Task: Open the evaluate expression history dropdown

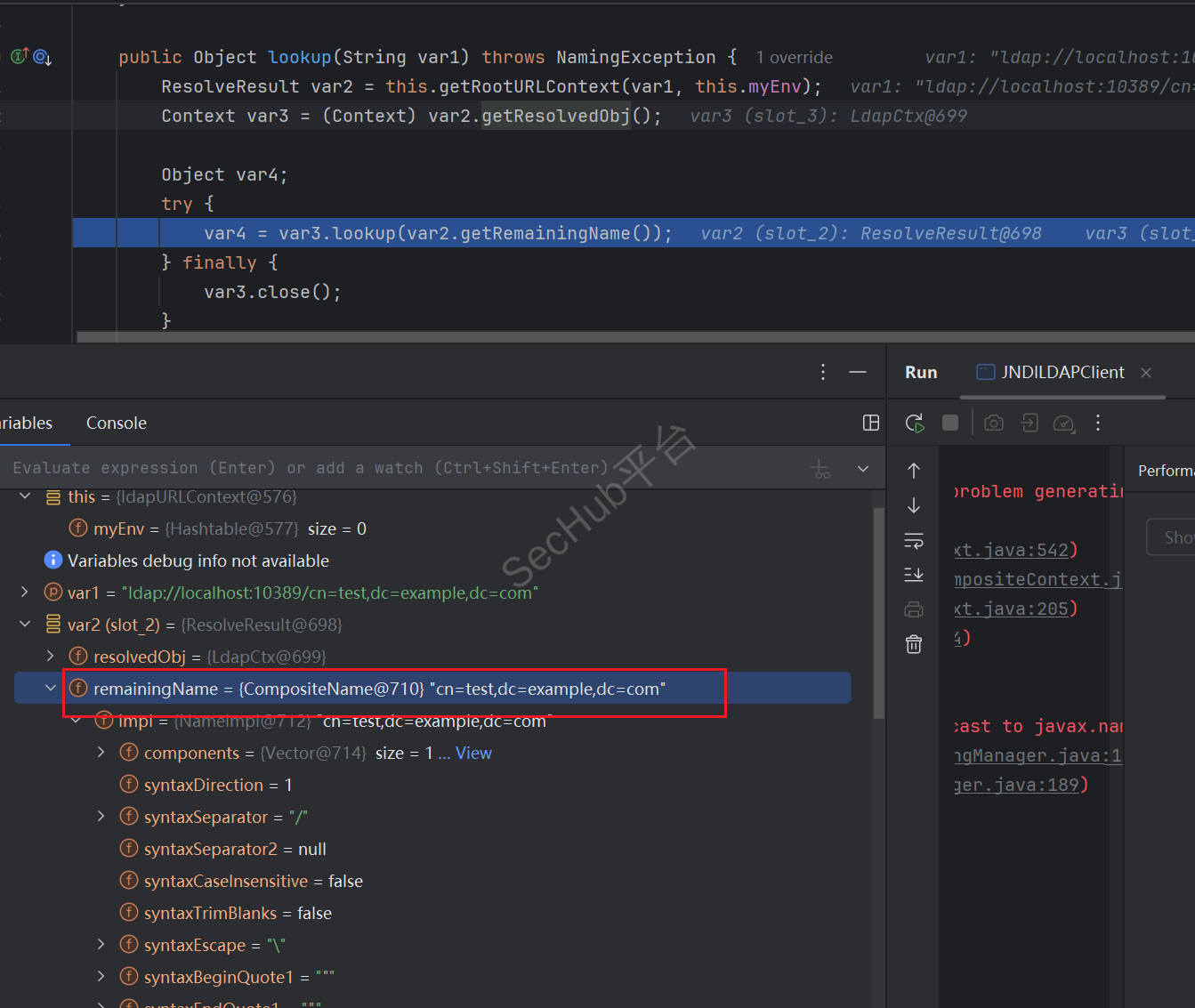Action: [x=862, y=469]
